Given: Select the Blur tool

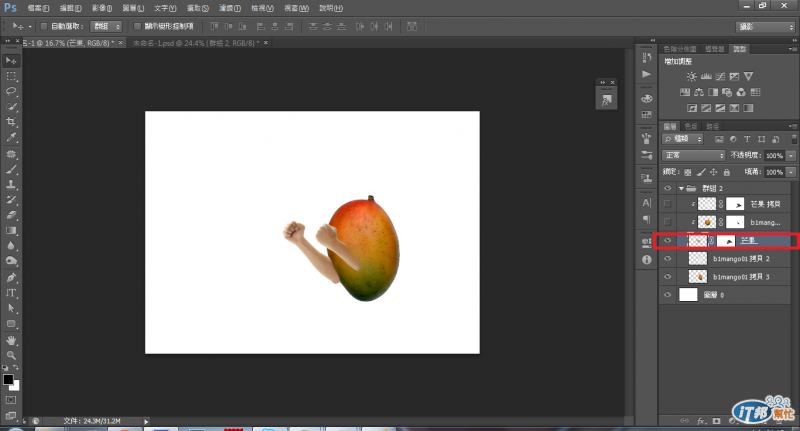Looking at the screenshot, I should (x=11, y=246).
